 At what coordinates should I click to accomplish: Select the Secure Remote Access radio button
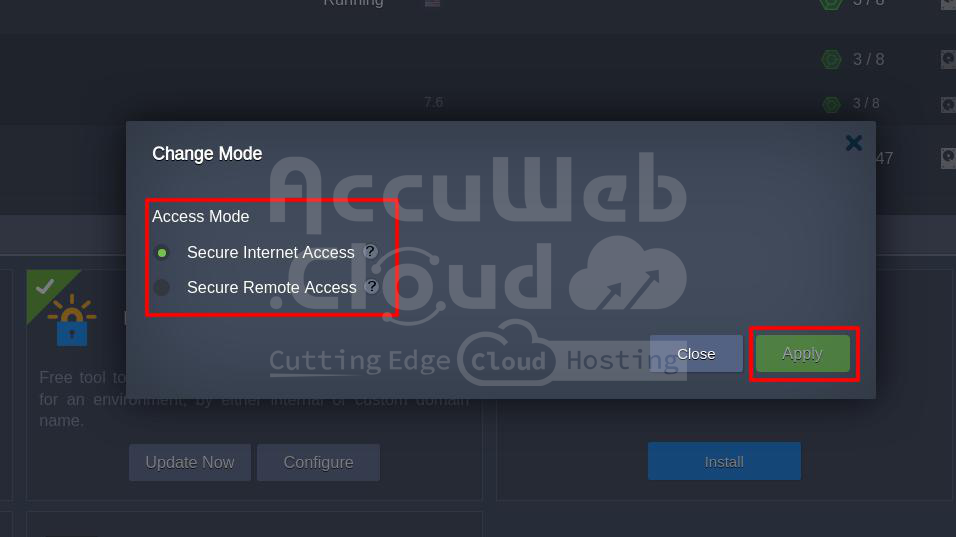tap(162, 287)
